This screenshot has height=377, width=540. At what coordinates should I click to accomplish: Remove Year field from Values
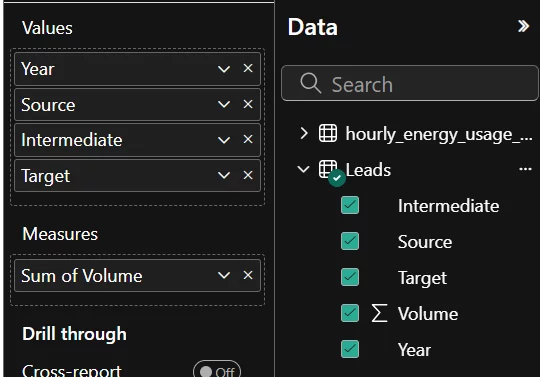[248, 68]
